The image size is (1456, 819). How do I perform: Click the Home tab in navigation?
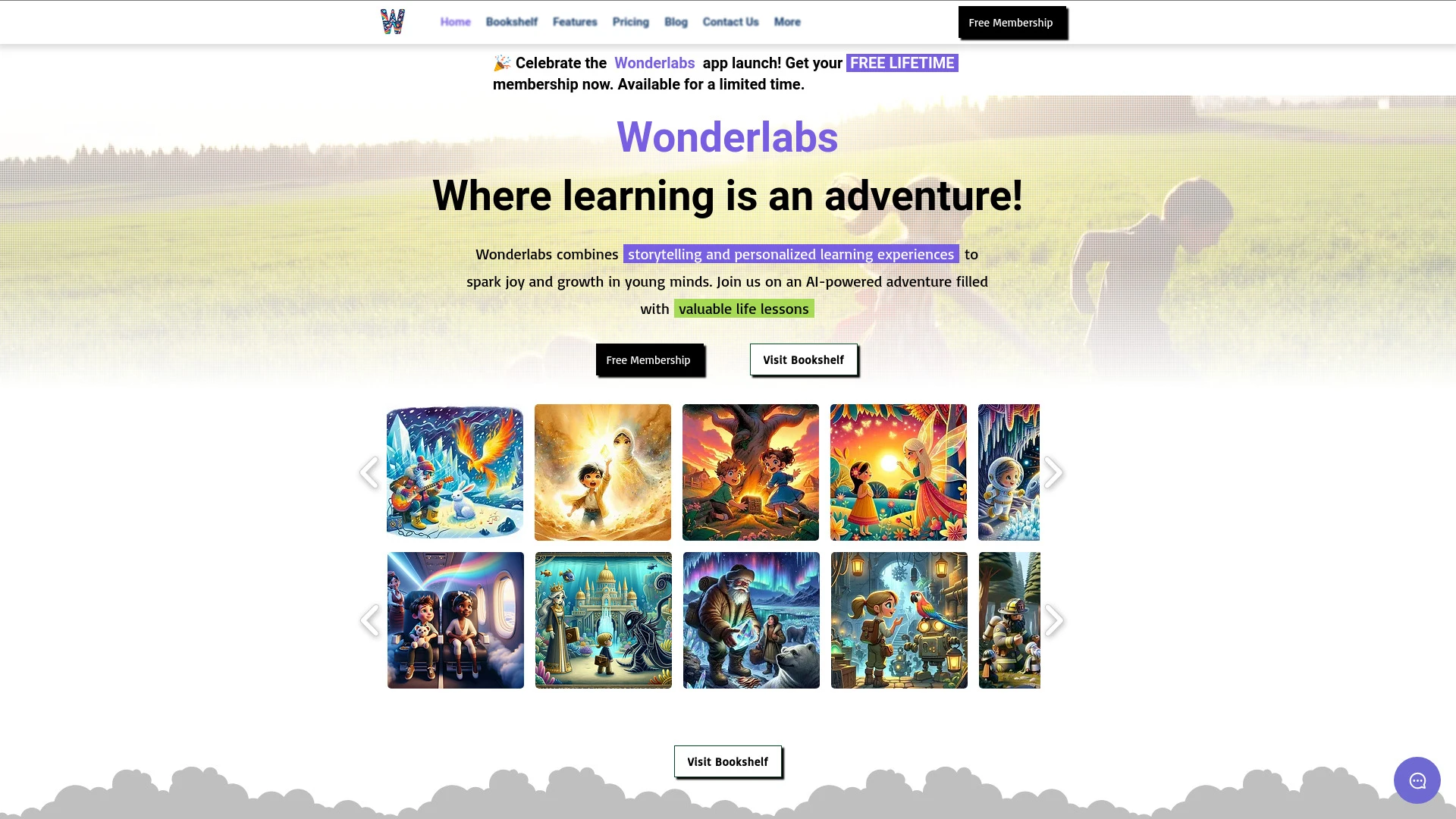(455, 22)
